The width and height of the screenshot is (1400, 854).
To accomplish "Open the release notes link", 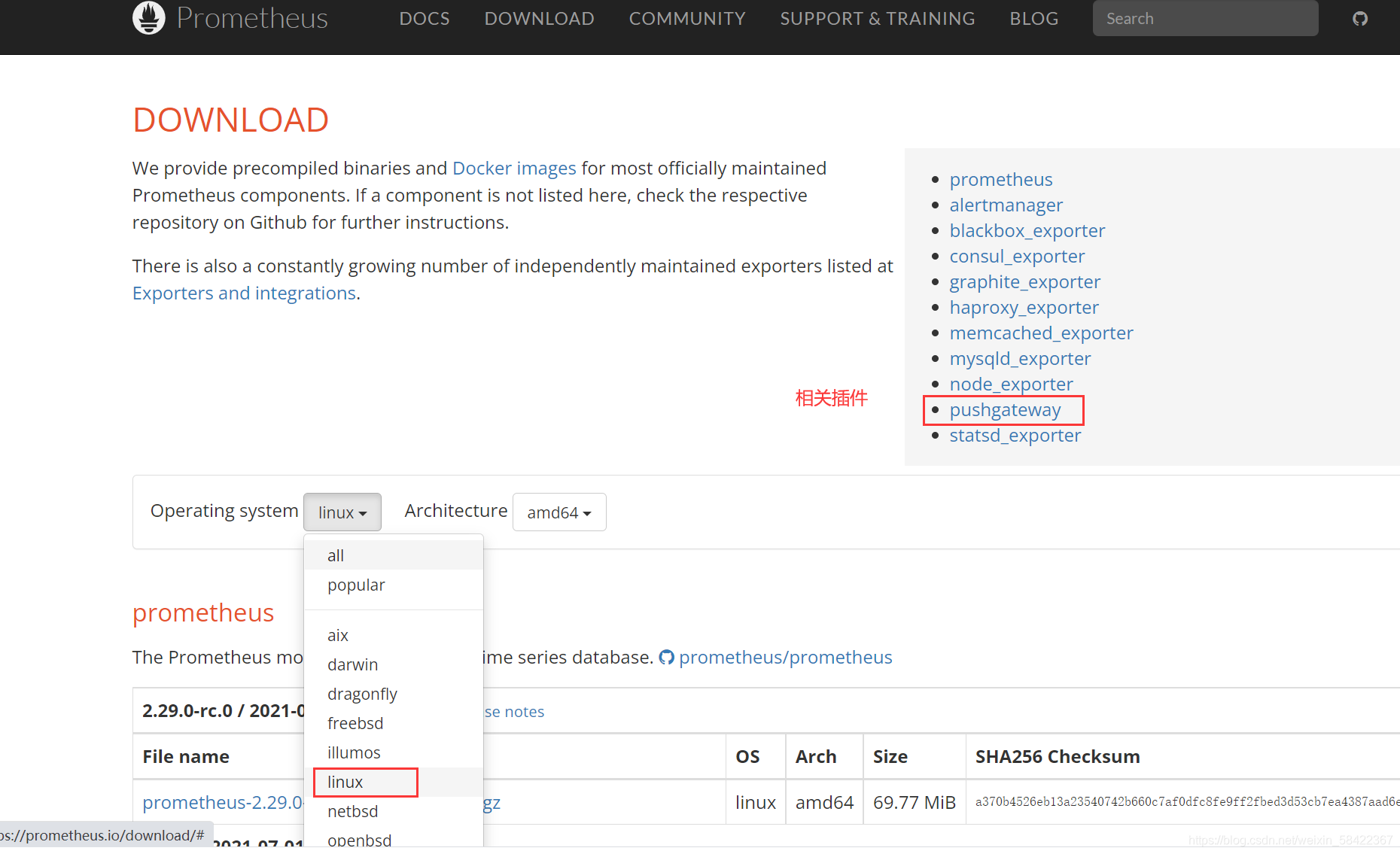I will coord(514,712).
